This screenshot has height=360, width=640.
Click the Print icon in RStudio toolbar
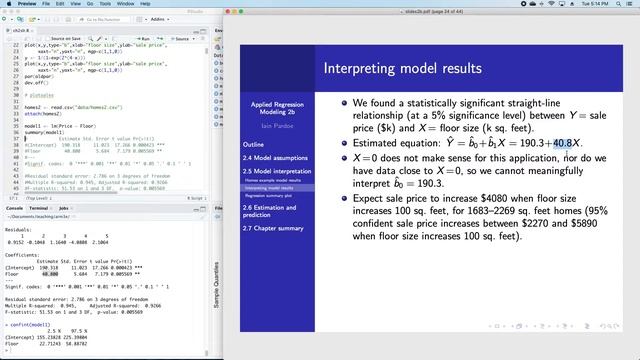pyautogui.click(x=68, y=20)
